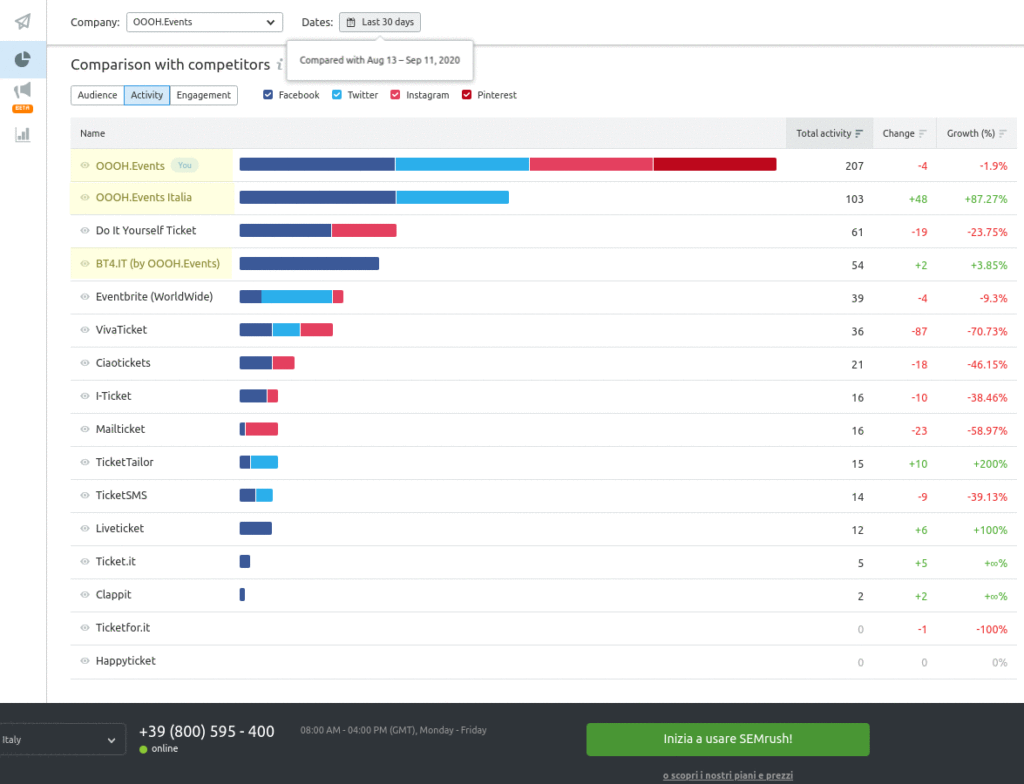This screenshot has height=784, width=1024.
Task: Open the Last 30 days date picker
Action: coord(380,22)
